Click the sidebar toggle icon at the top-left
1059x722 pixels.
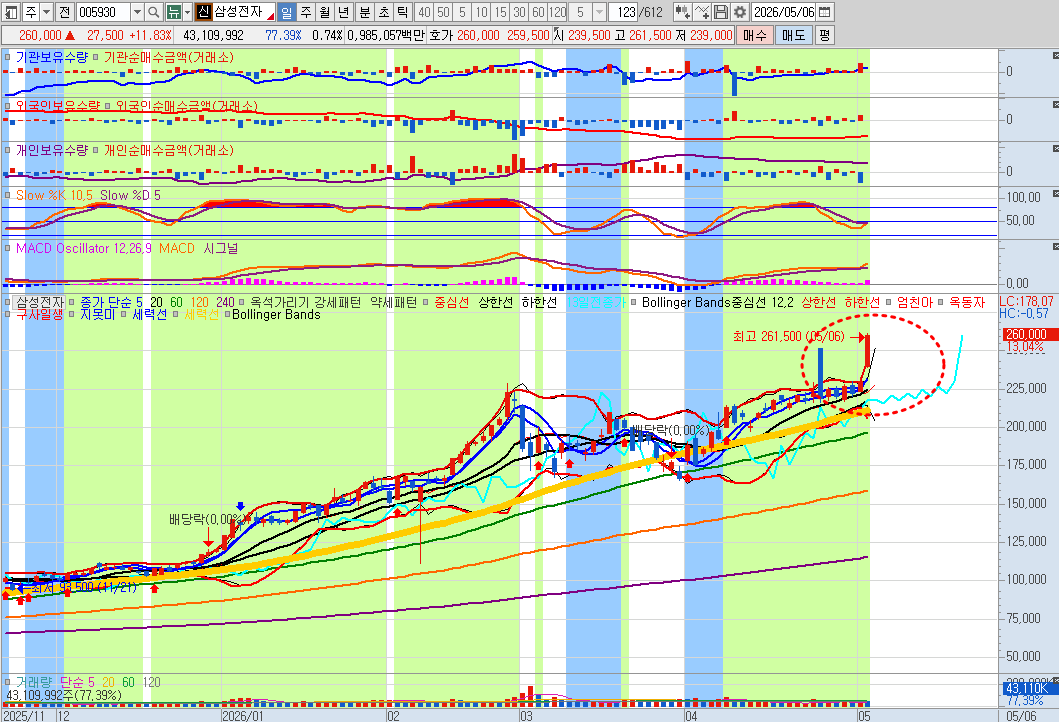(x=11, y=11)
